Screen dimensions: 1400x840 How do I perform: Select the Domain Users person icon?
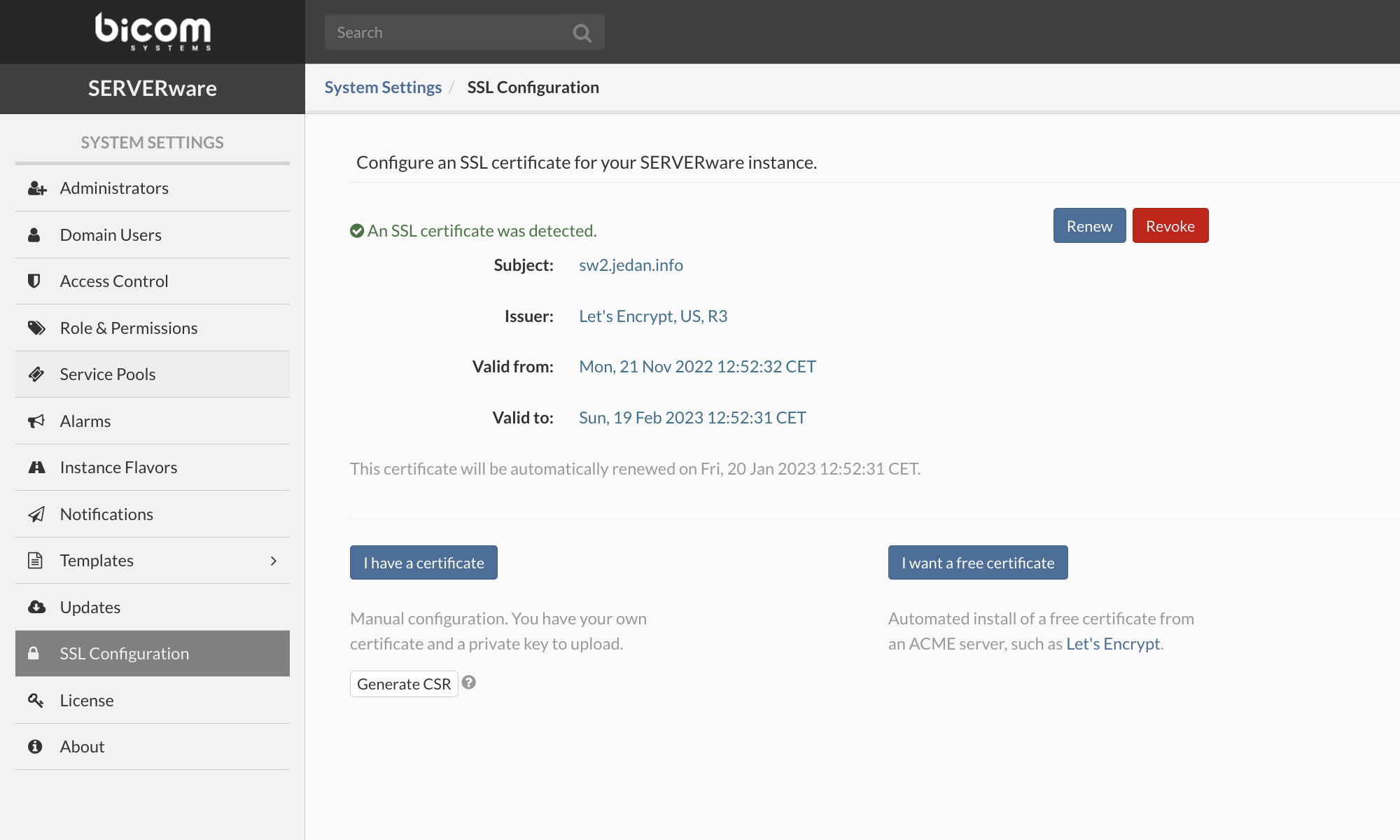36,234
